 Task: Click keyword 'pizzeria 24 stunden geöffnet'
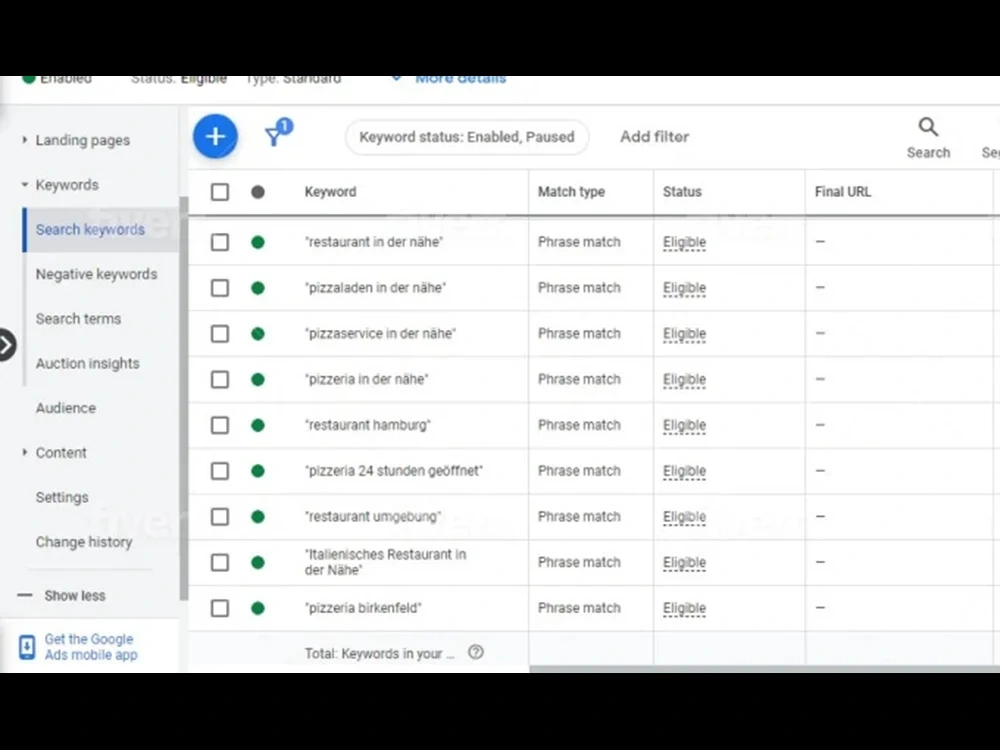pyautogui.click(x=393, y=471)
